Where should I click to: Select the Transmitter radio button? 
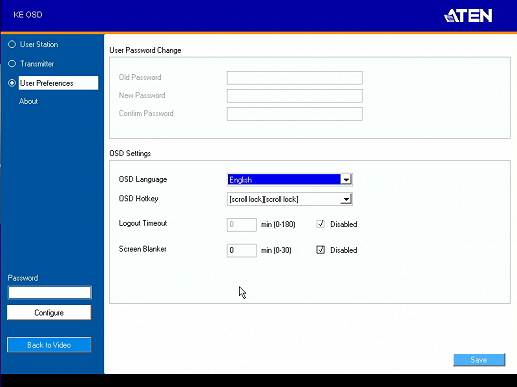coord(12,63)
